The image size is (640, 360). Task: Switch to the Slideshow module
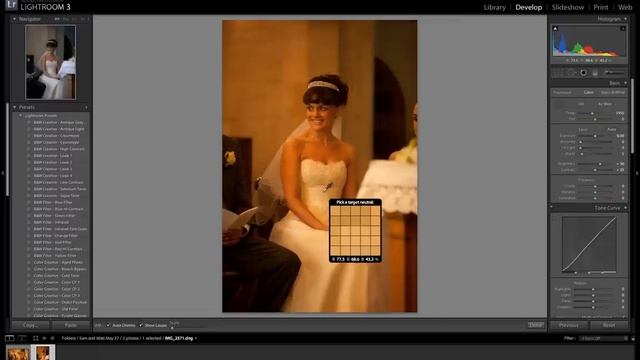(x=568, y=7)
